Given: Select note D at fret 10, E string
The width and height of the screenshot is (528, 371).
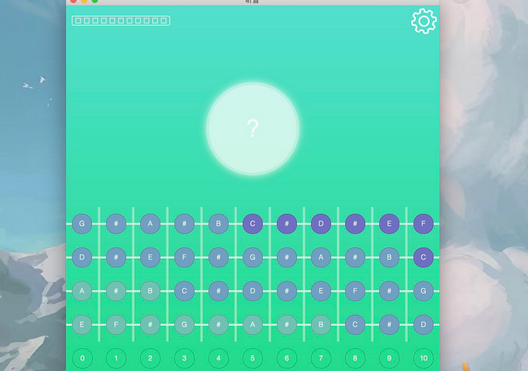Looking at the screenshot, I should click(x=423, y=325).
